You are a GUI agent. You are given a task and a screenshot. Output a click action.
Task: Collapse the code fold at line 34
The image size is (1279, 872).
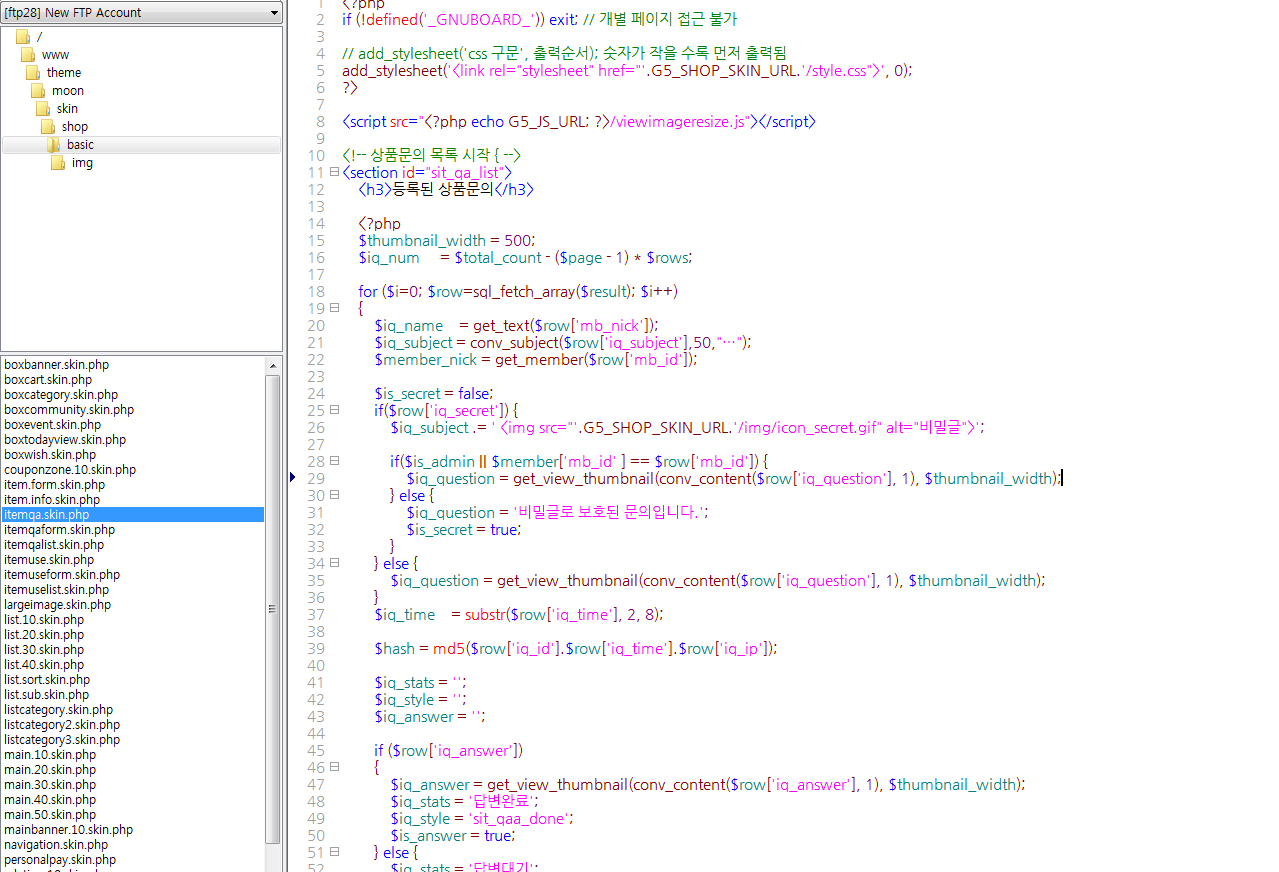coord(334,563)
